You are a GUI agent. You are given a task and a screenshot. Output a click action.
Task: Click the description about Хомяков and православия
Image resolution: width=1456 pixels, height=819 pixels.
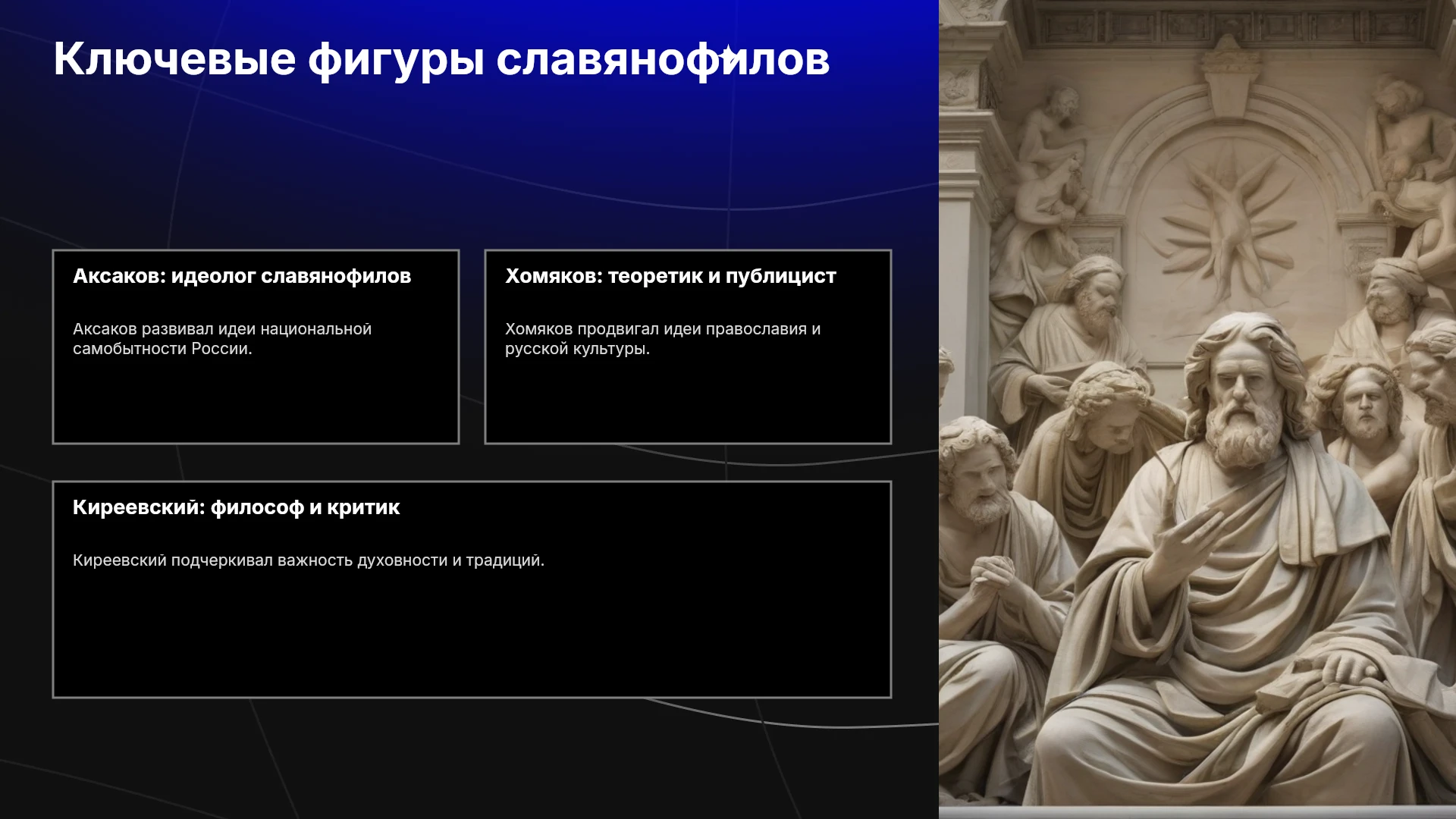click(x=663, y=339)
